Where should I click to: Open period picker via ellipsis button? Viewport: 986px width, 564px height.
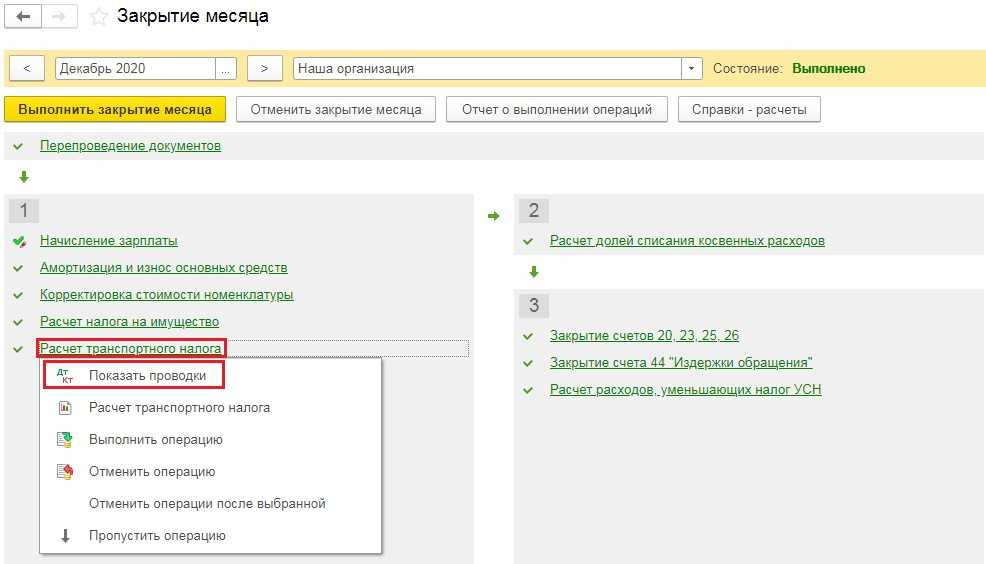[x=226, y=69]
